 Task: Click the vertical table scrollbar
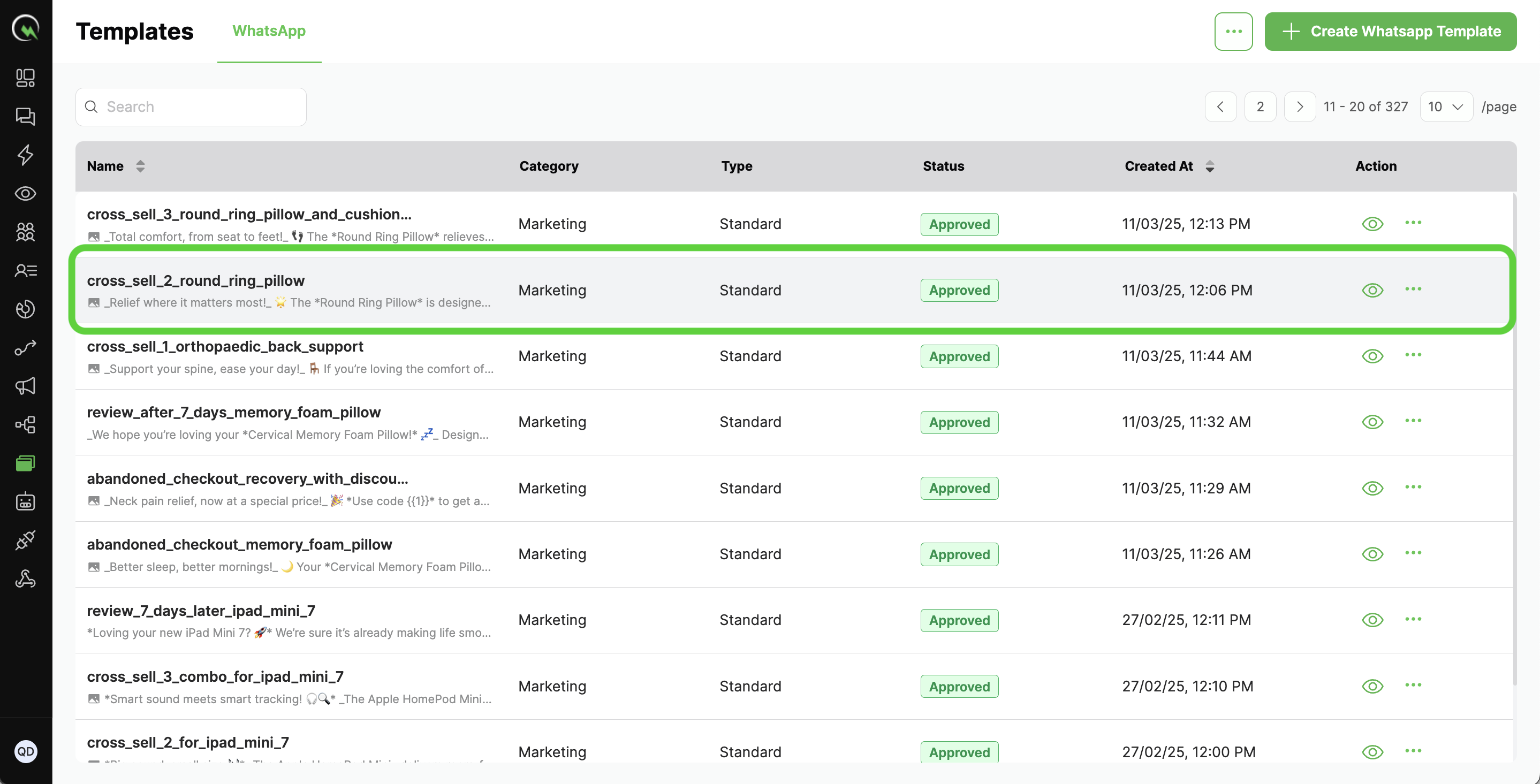pyautogui.click(x=1514, y=436)
